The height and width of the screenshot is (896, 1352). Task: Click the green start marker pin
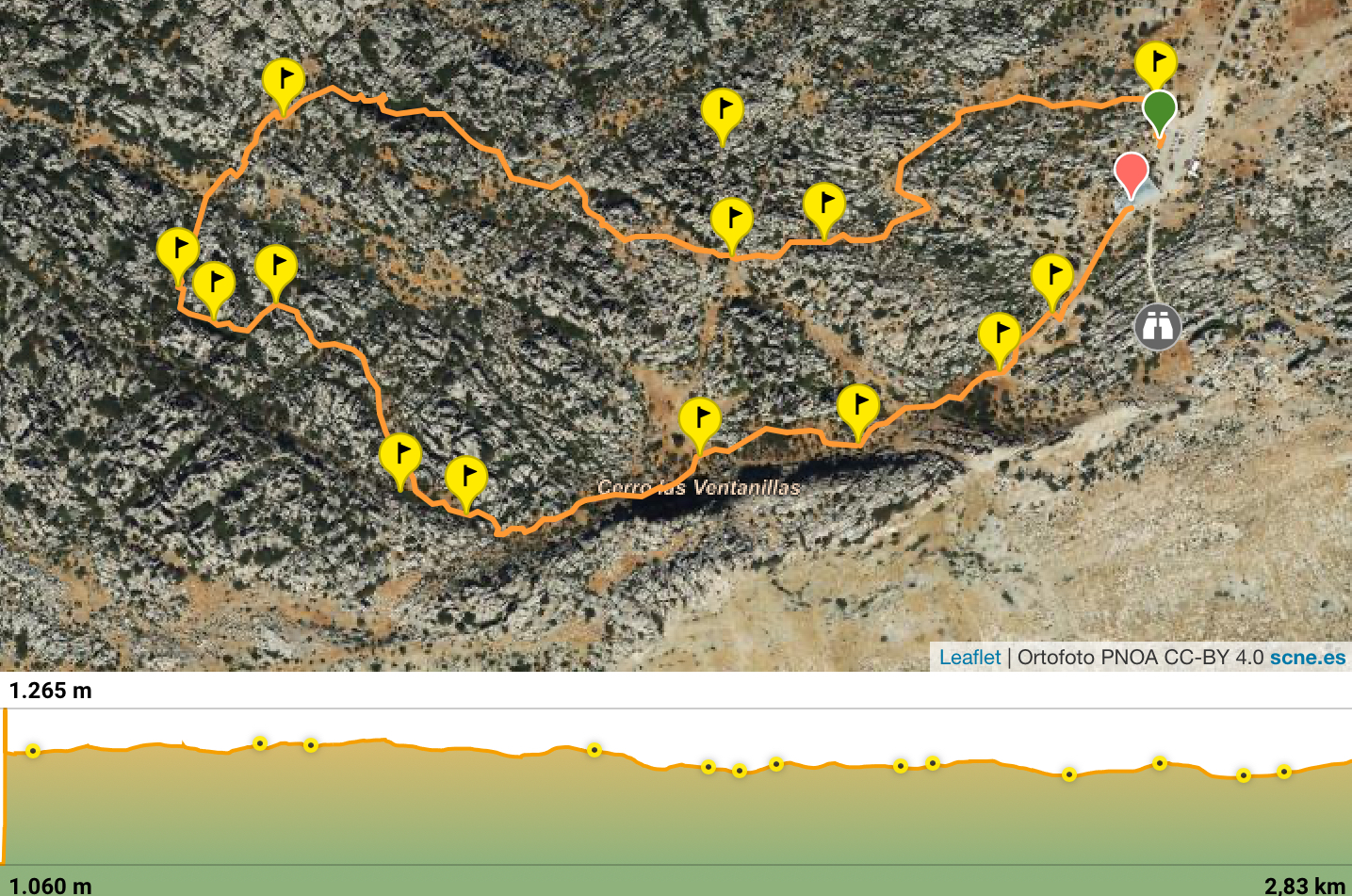[1159, 111]
